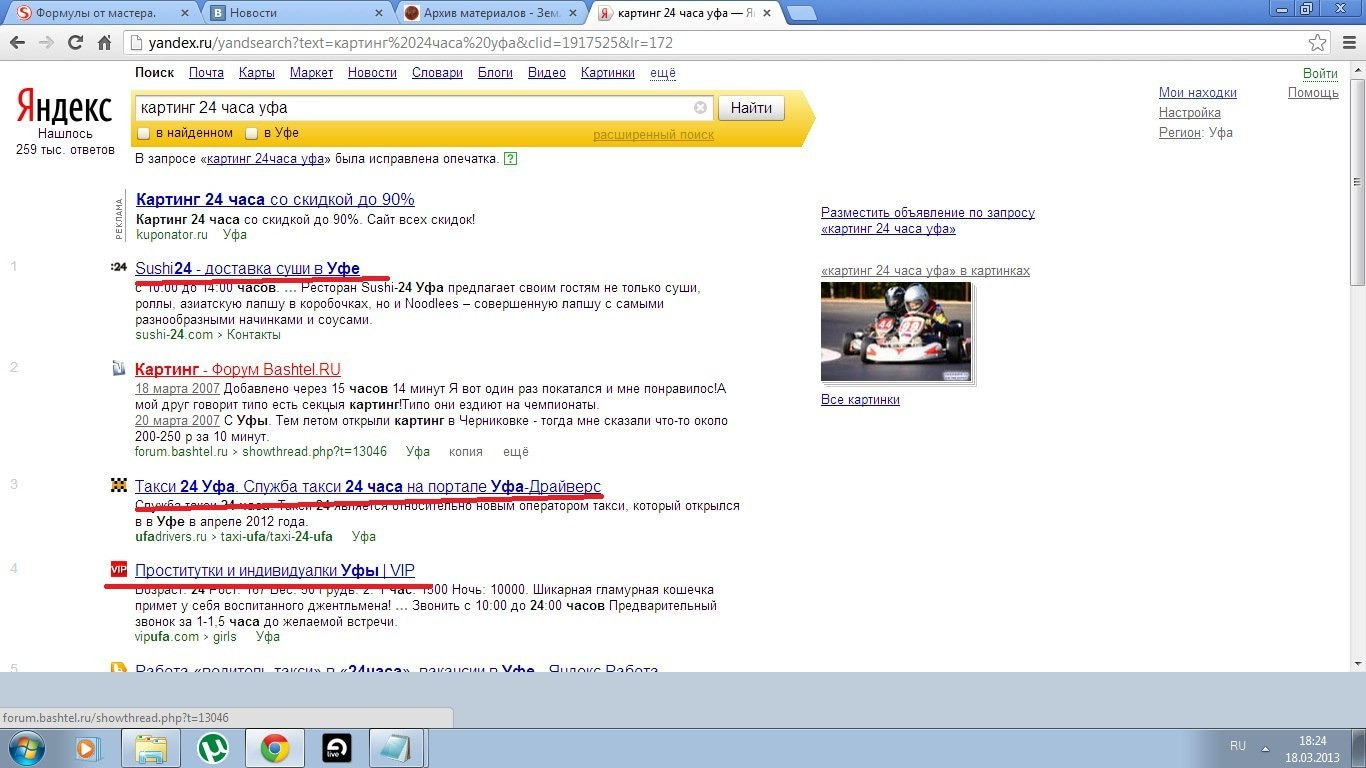Go back with the browser Back arrow
This screenshot has width=1366, height=768.
coord(18,44)
